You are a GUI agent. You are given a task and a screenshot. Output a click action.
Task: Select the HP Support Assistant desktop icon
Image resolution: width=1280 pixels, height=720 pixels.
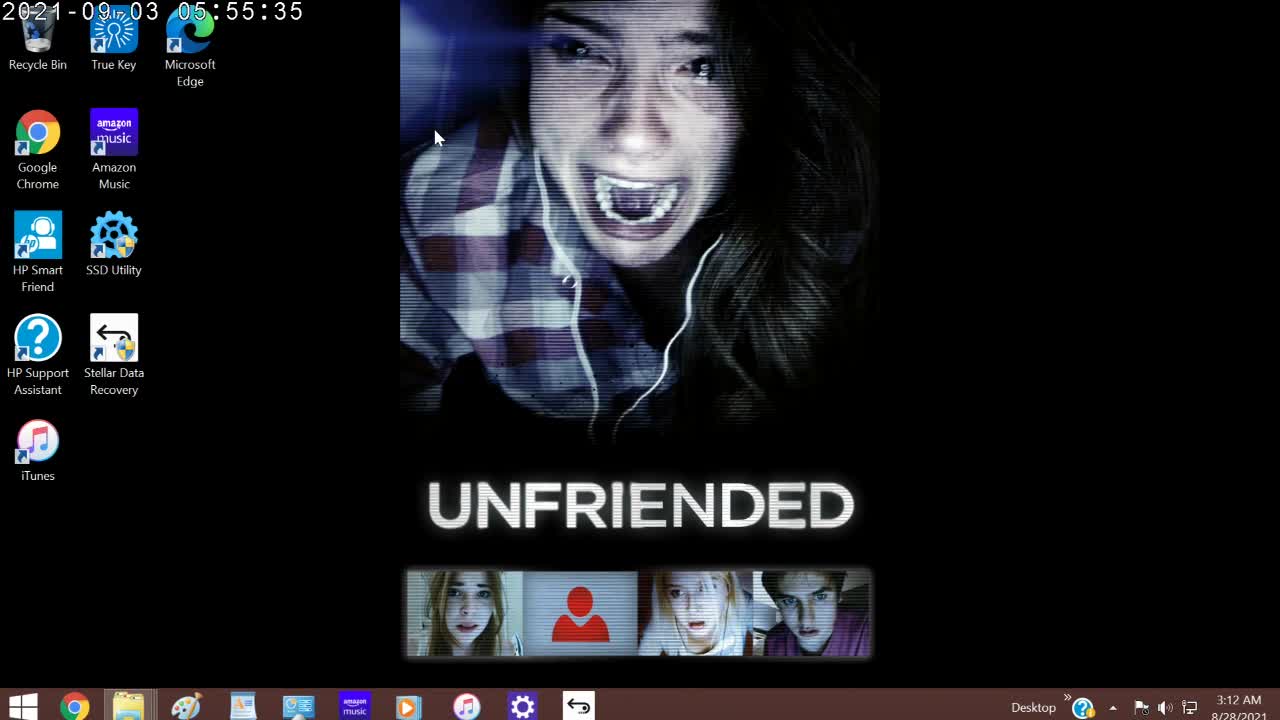pos(38,356)
